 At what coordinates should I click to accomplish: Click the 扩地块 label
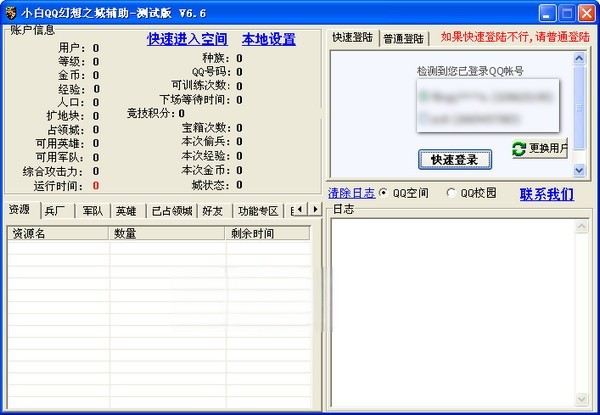pyautogui.click(x=65, y=116)
